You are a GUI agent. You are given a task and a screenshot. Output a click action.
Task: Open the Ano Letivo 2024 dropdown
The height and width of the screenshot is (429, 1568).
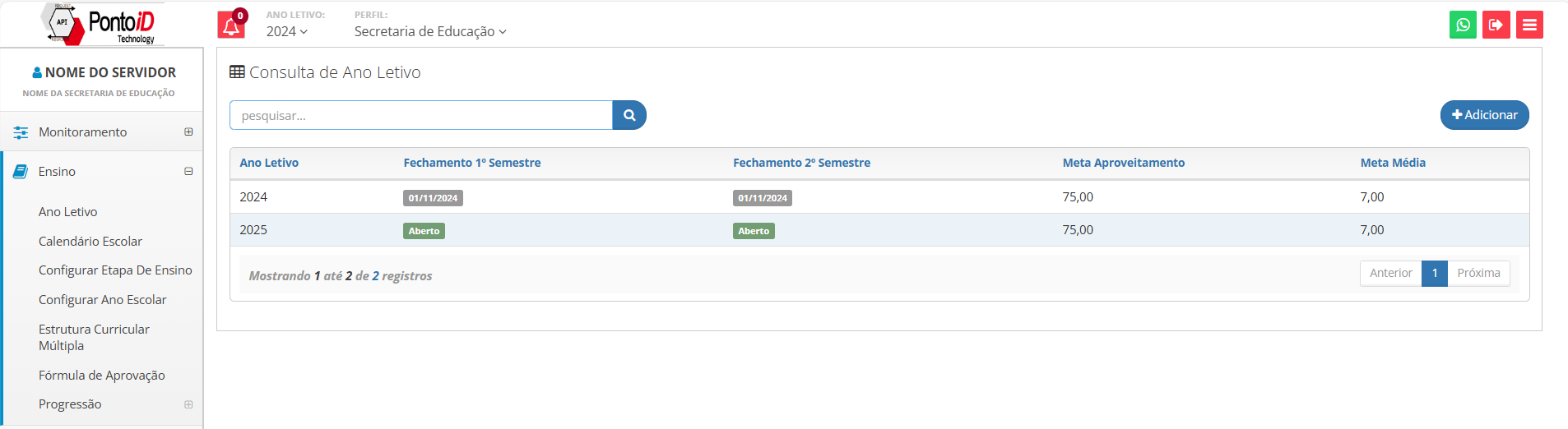[286, 31]
